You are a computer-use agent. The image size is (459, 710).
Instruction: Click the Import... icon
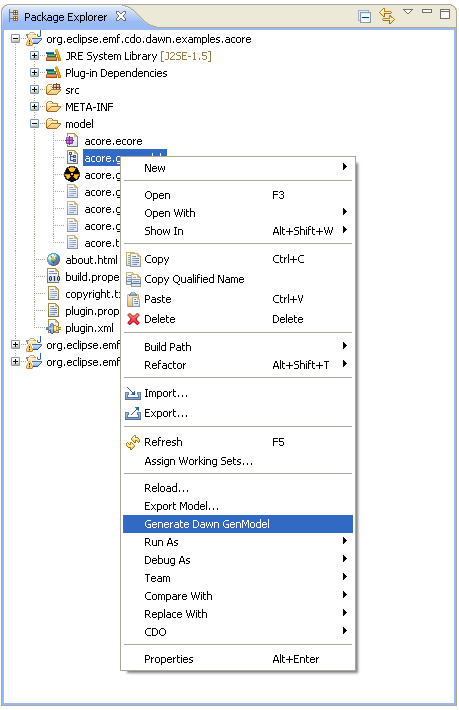coord(133,393)
